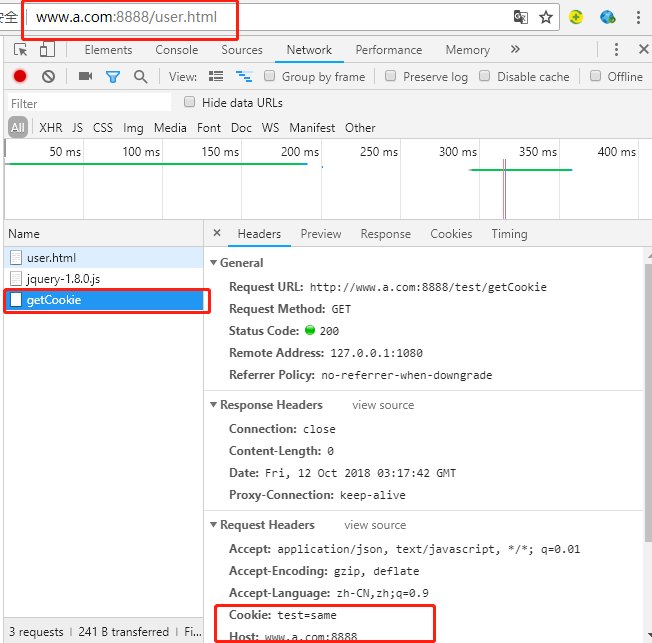Viewport: 652px width, 643px height.
Task: Click the translate page icon in address bar
Action: pyautogui.click(x=521, y=17)
